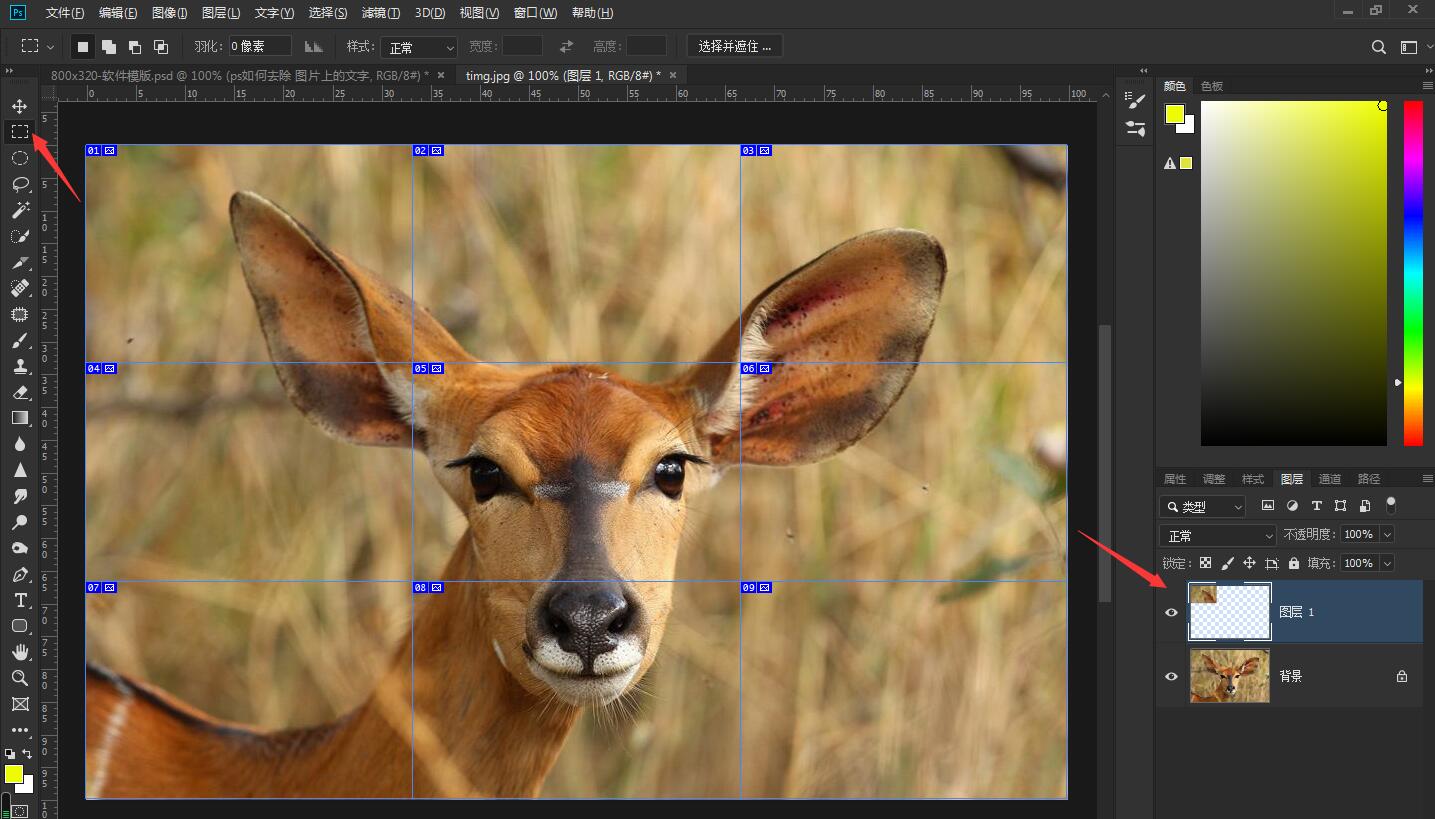Choose the Magic Wand tool
1435x819 pixels.
point(19,210)
